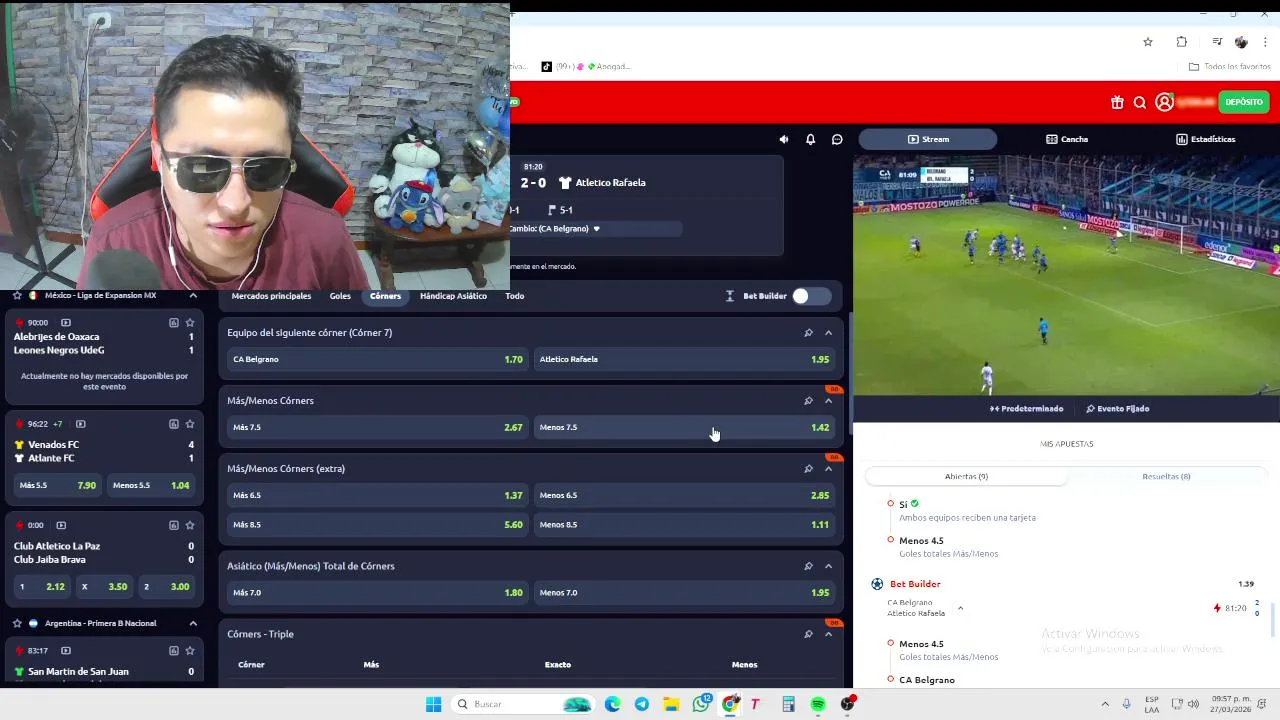Select Más 7.5 córners at 2.67

pos(377,427)
